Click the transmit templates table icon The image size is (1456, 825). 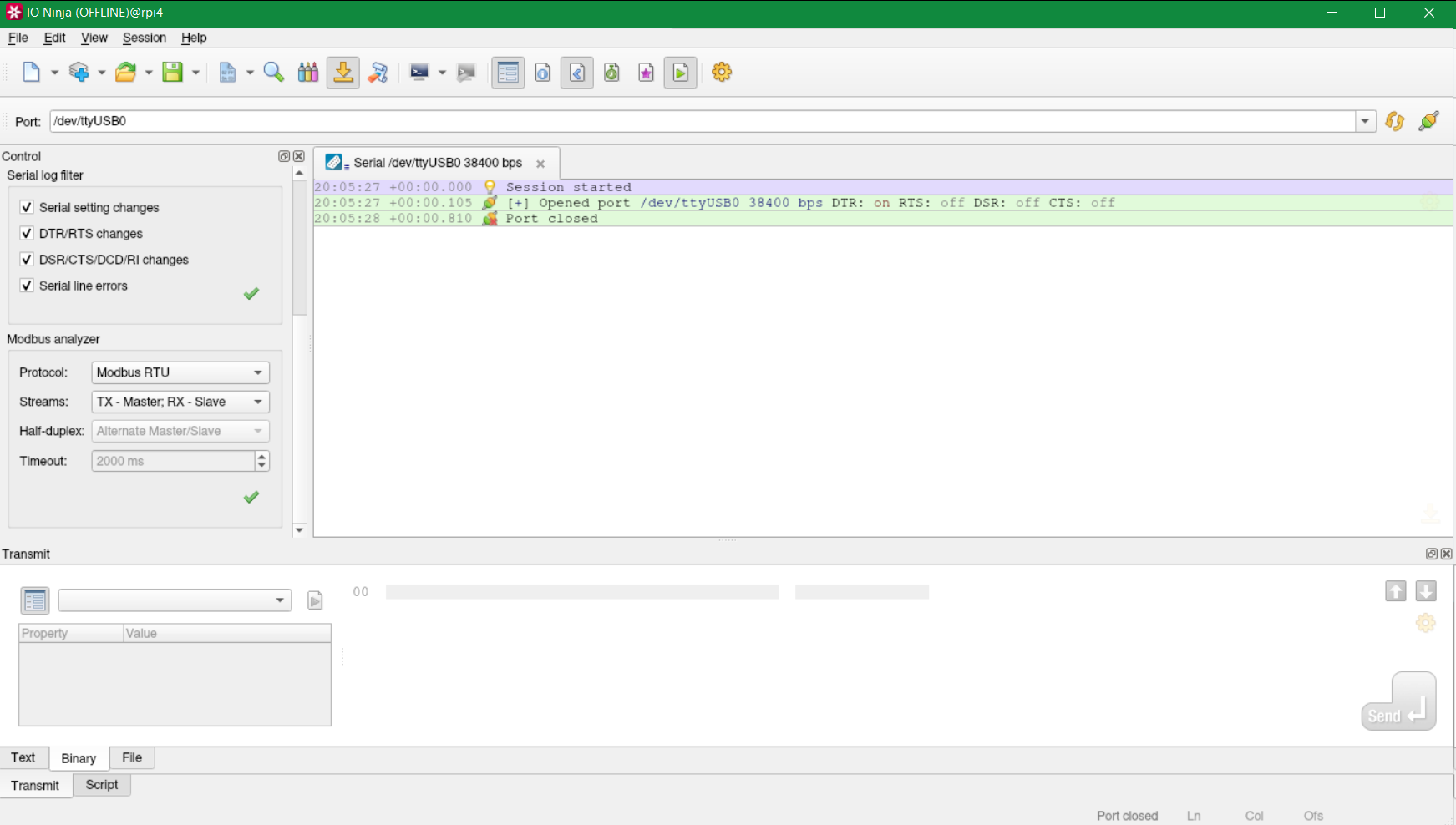click(x=35, y=600)
